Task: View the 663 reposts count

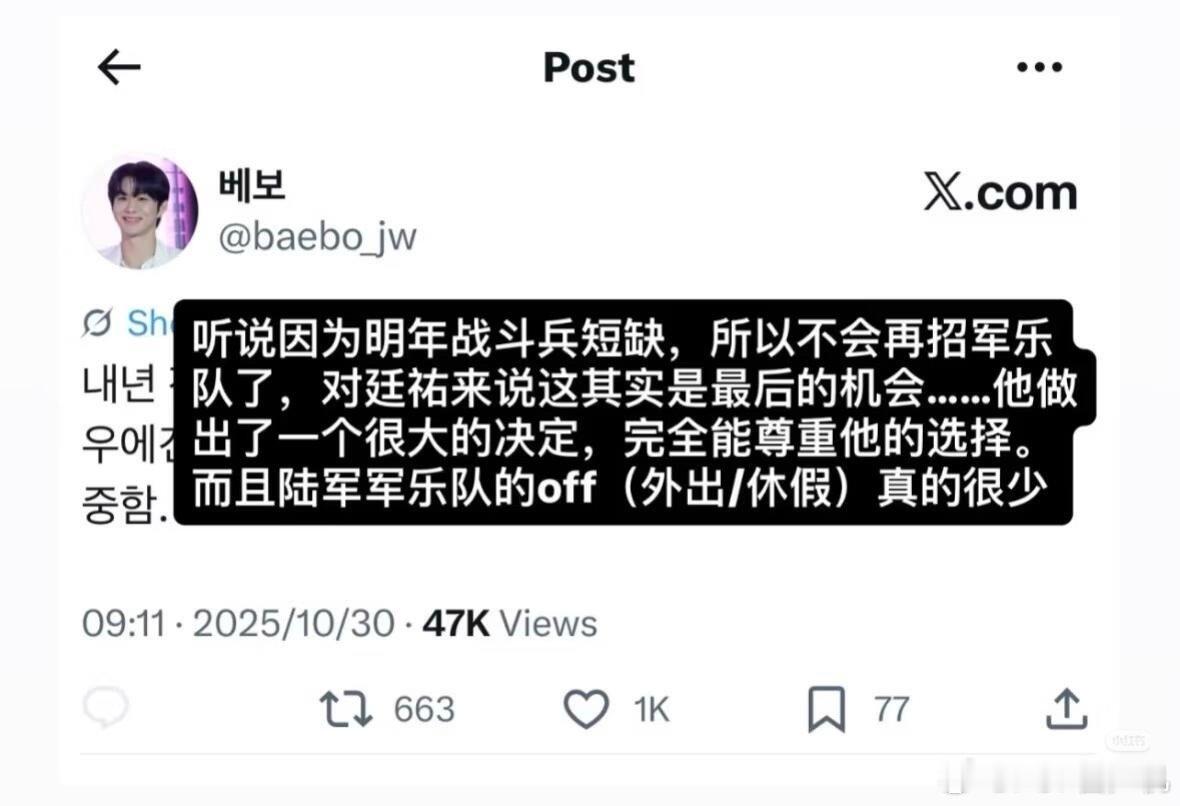Action: pyautogui.click(x=424, y=710)
